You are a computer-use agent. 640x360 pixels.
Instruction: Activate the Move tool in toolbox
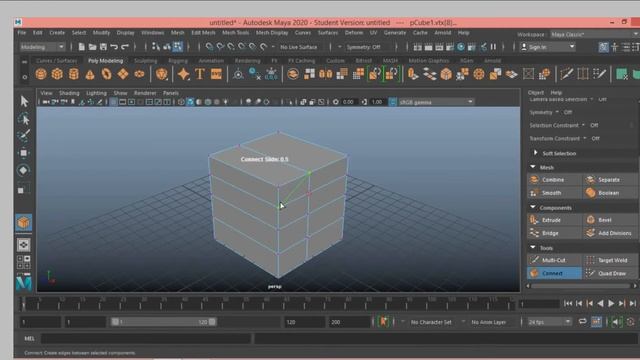click(x=24, y=153)
